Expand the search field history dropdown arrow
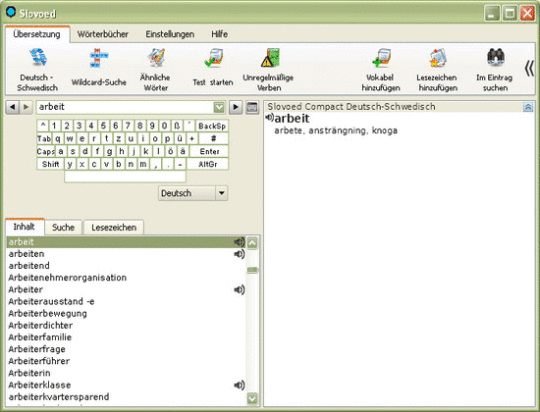 pyautogui.click(x=219, y=107)
